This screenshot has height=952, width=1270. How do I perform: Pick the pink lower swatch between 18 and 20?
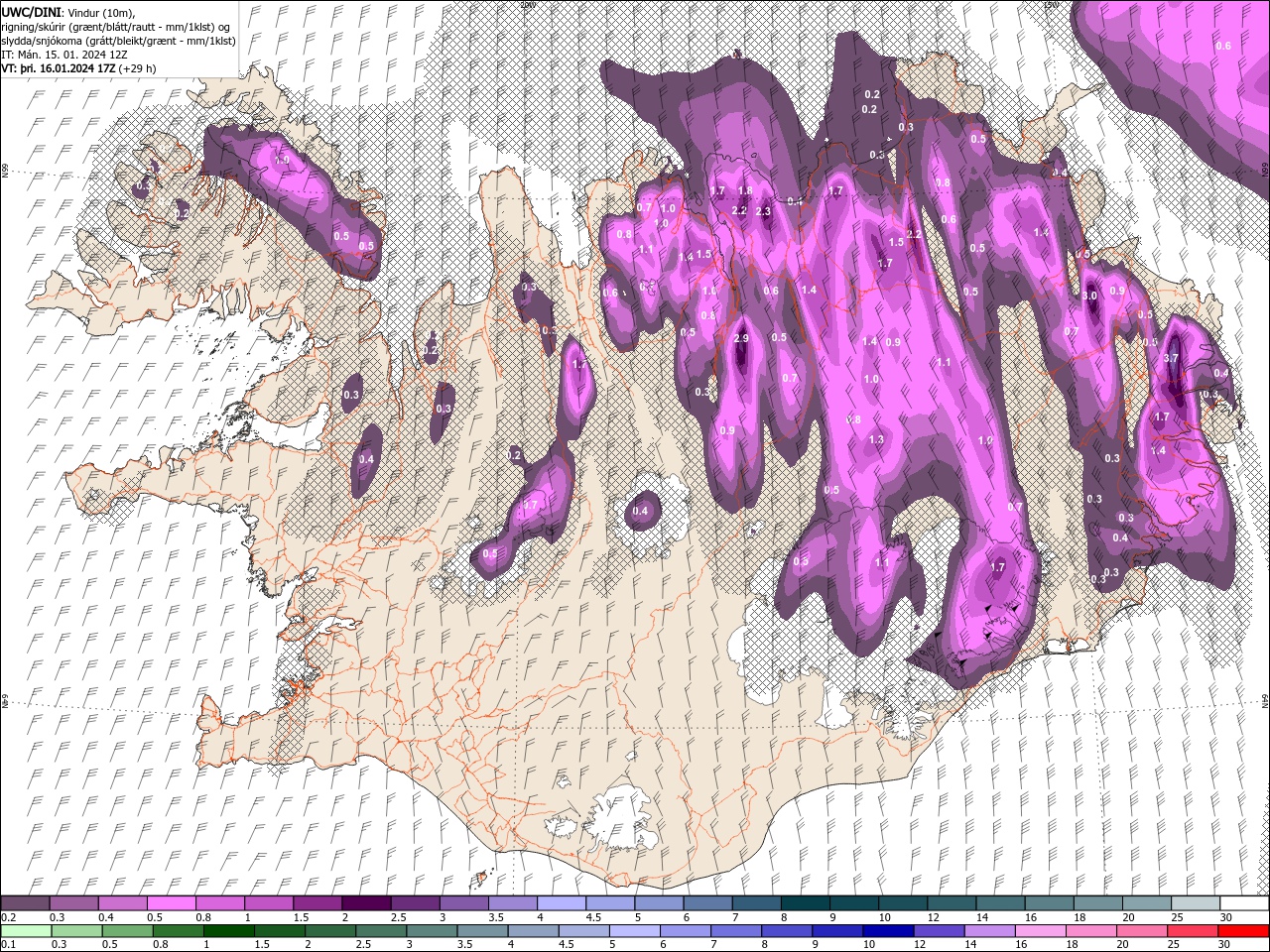1089,931
